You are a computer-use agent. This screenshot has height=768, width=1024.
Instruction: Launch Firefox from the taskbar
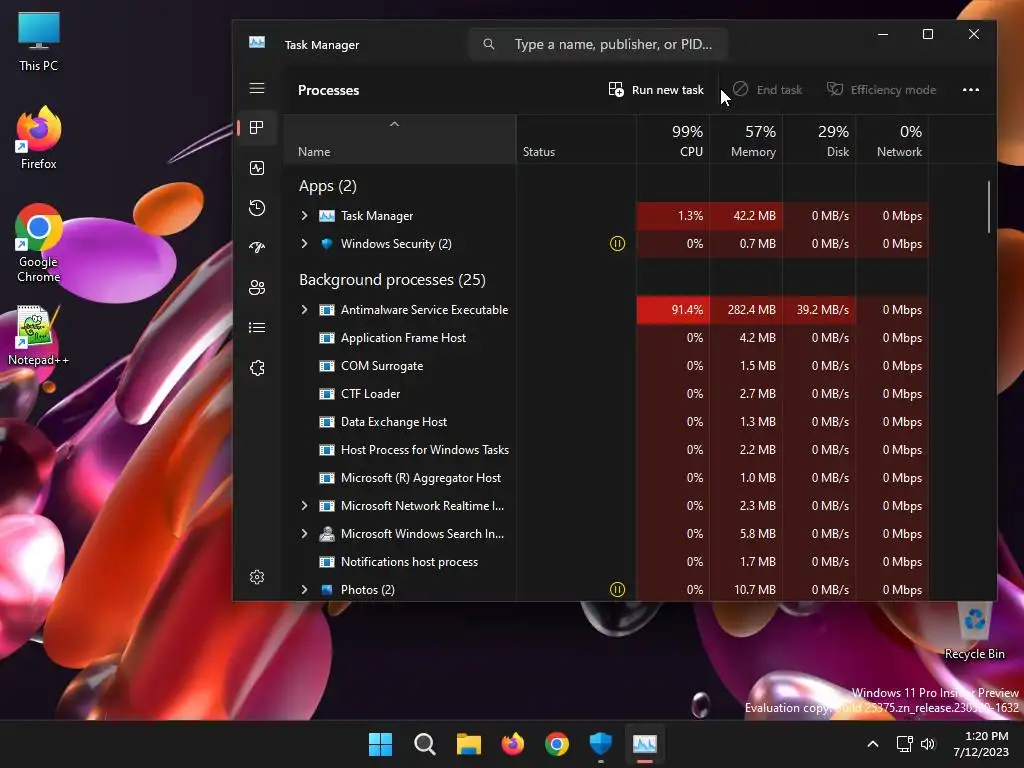click(513, 744)
